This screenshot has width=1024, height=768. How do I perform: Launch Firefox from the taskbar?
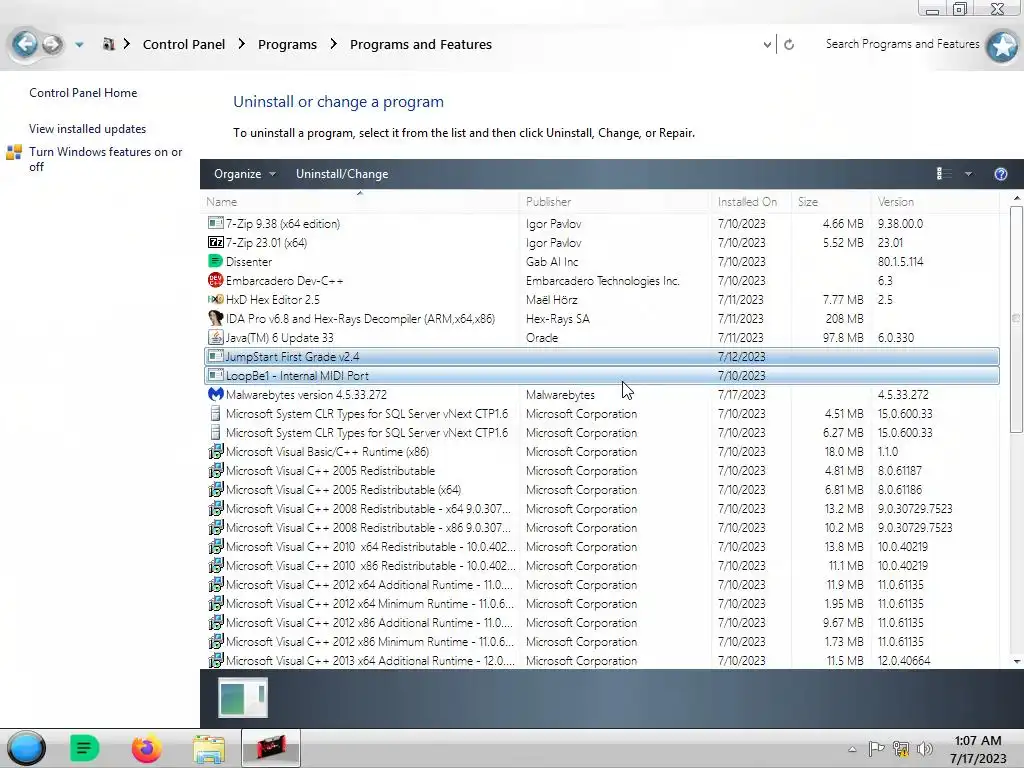click(146, 748)
